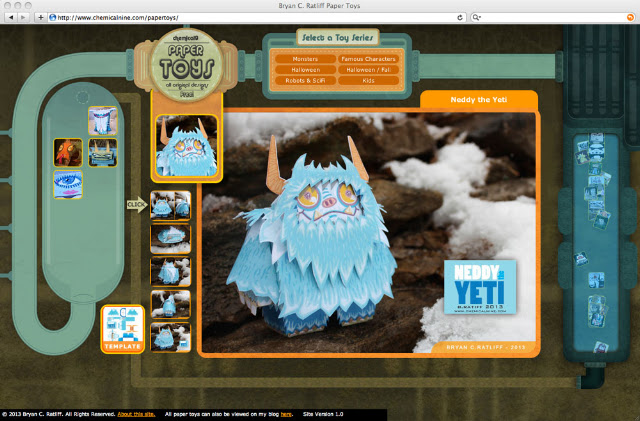Screen dimensions: 640x421
Task: Go back in browser history
Action: (11, 17)
